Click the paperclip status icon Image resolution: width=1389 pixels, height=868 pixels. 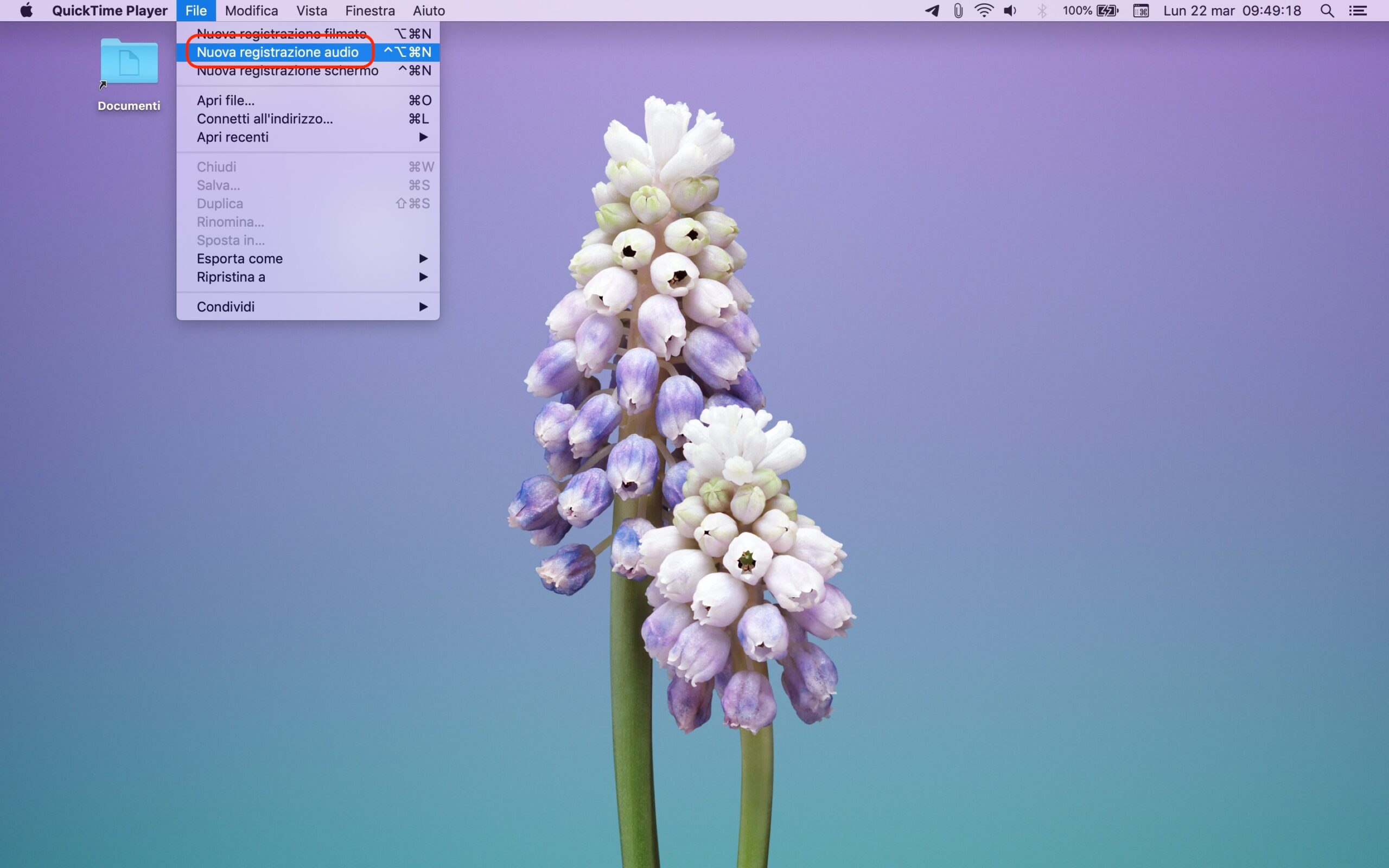point(958,10)
